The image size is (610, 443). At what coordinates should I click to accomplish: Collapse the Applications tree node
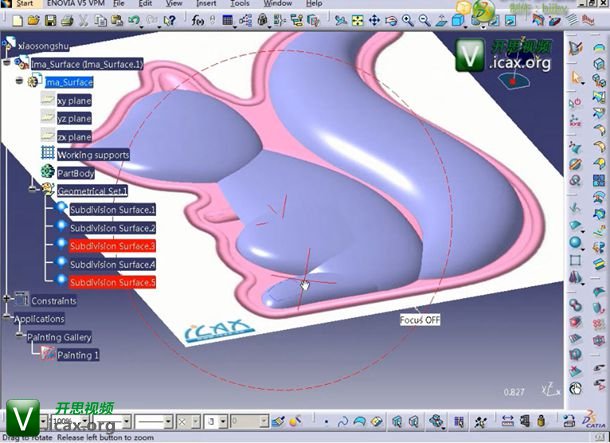coord(7,317)
